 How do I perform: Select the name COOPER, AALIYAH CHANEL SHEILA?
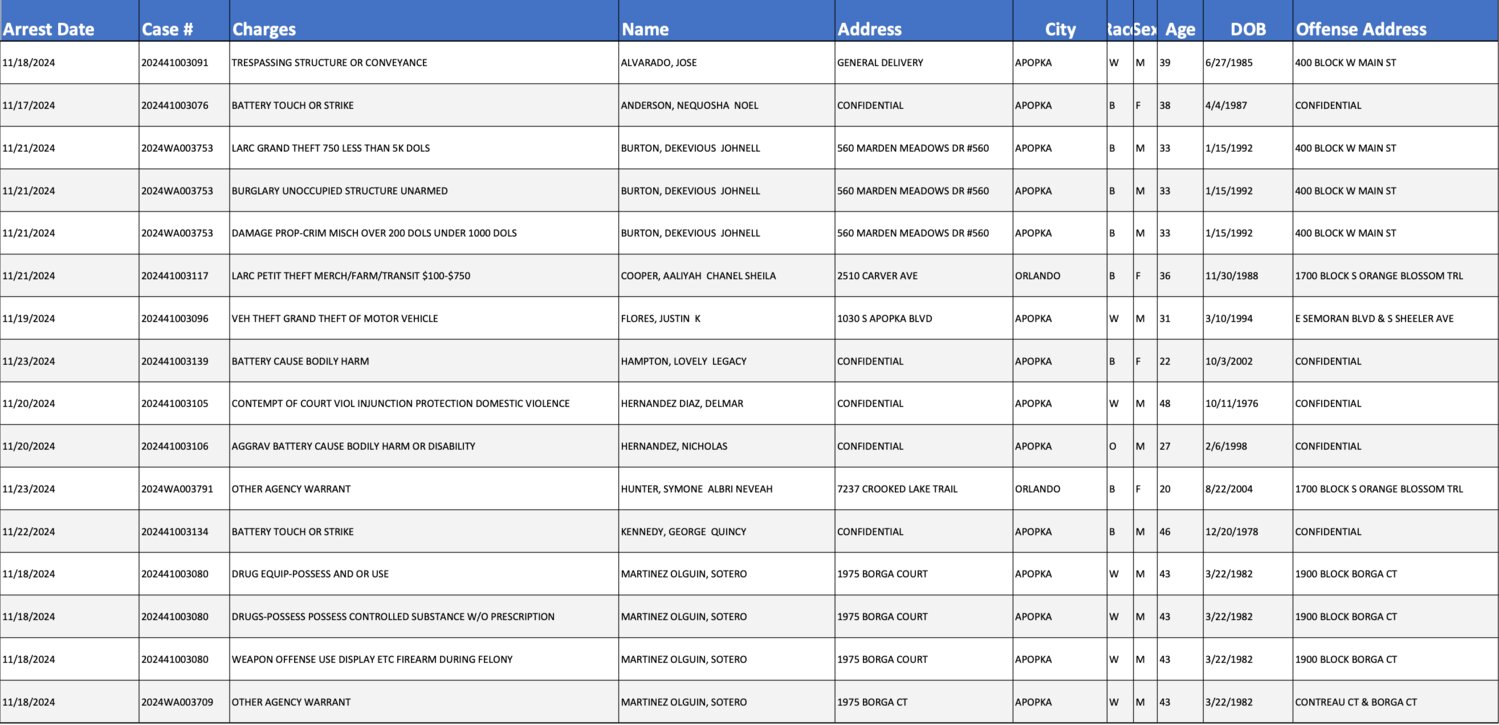[726, 276]
